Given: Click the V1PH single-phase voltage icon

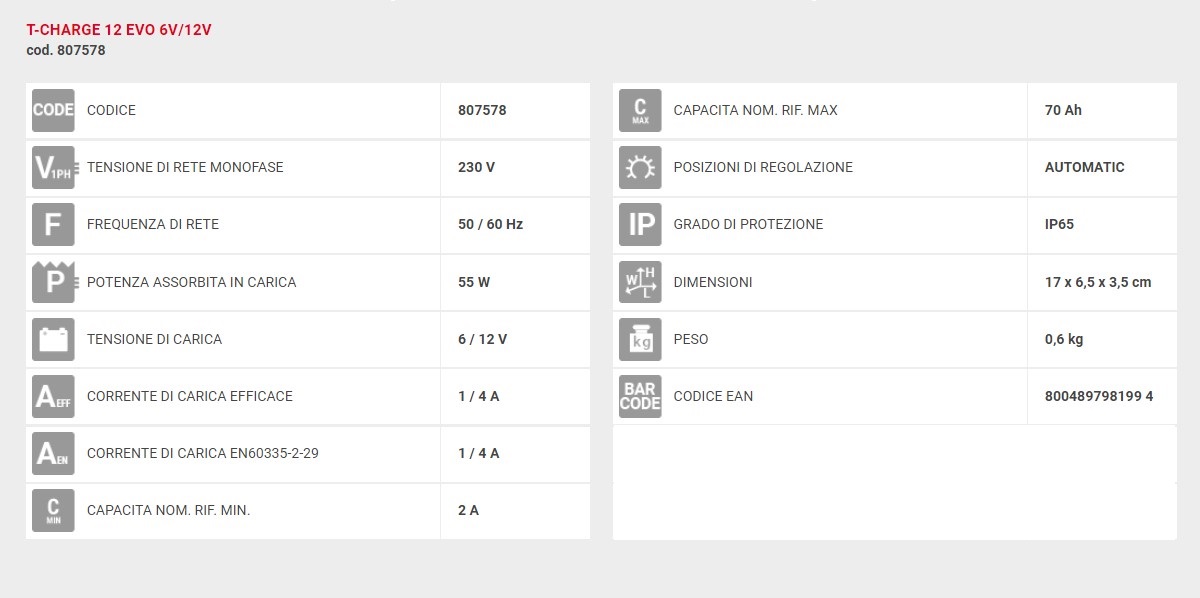Looking at the screenshot, I should 53,167.
